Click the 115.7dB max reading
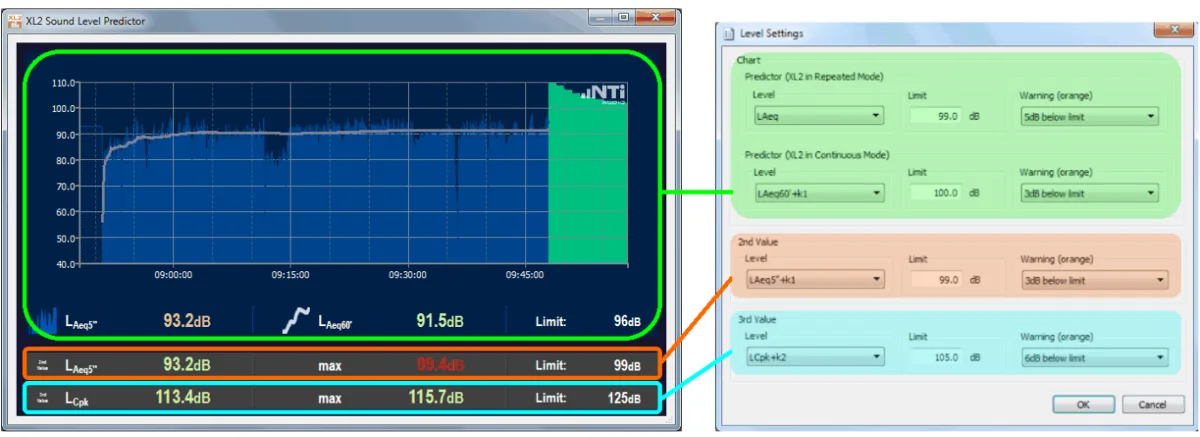 pos(436,398)
